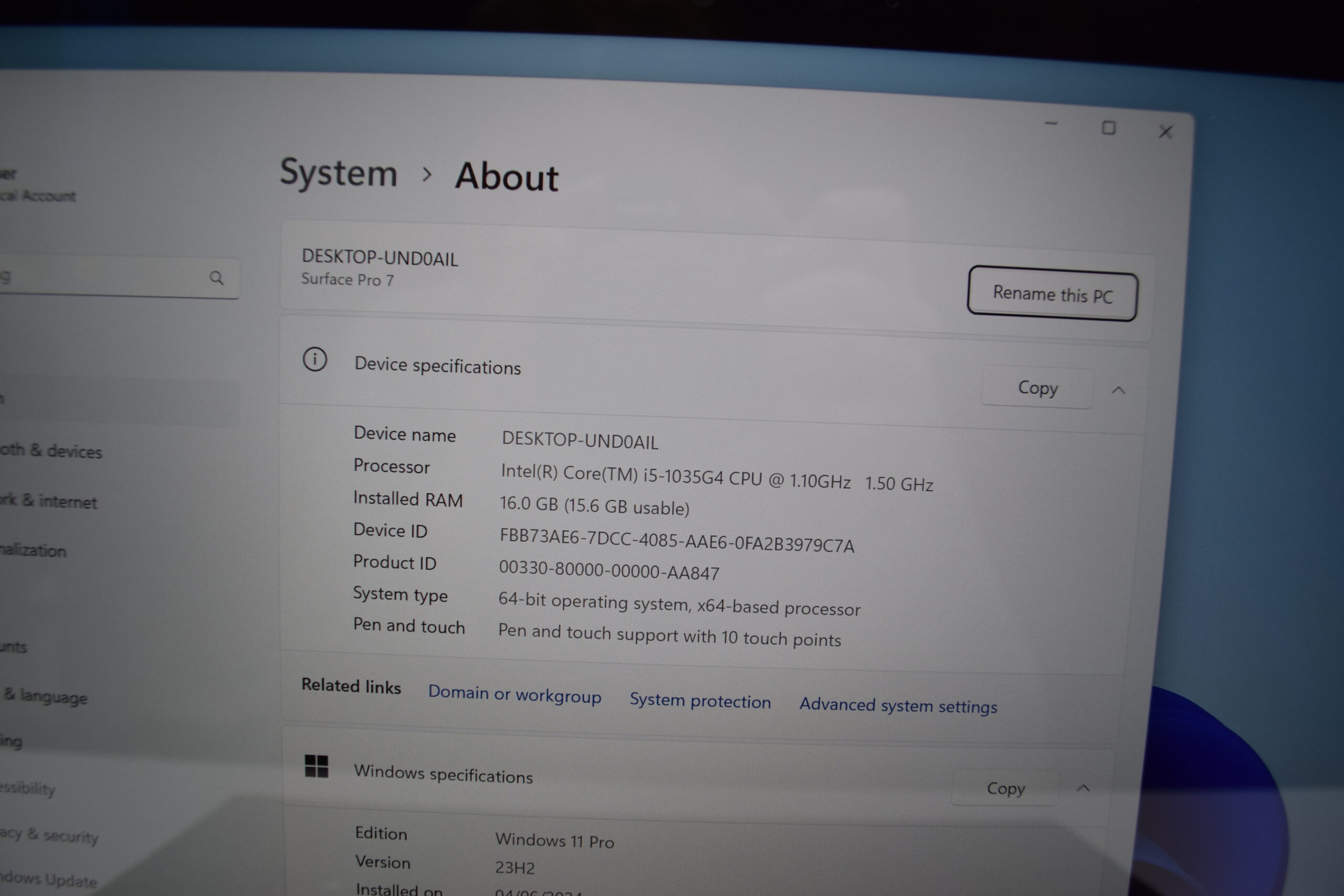Screen dimensions: 1344x896
Task: Go back to System in breadcrumb
Action: point(338,173)
